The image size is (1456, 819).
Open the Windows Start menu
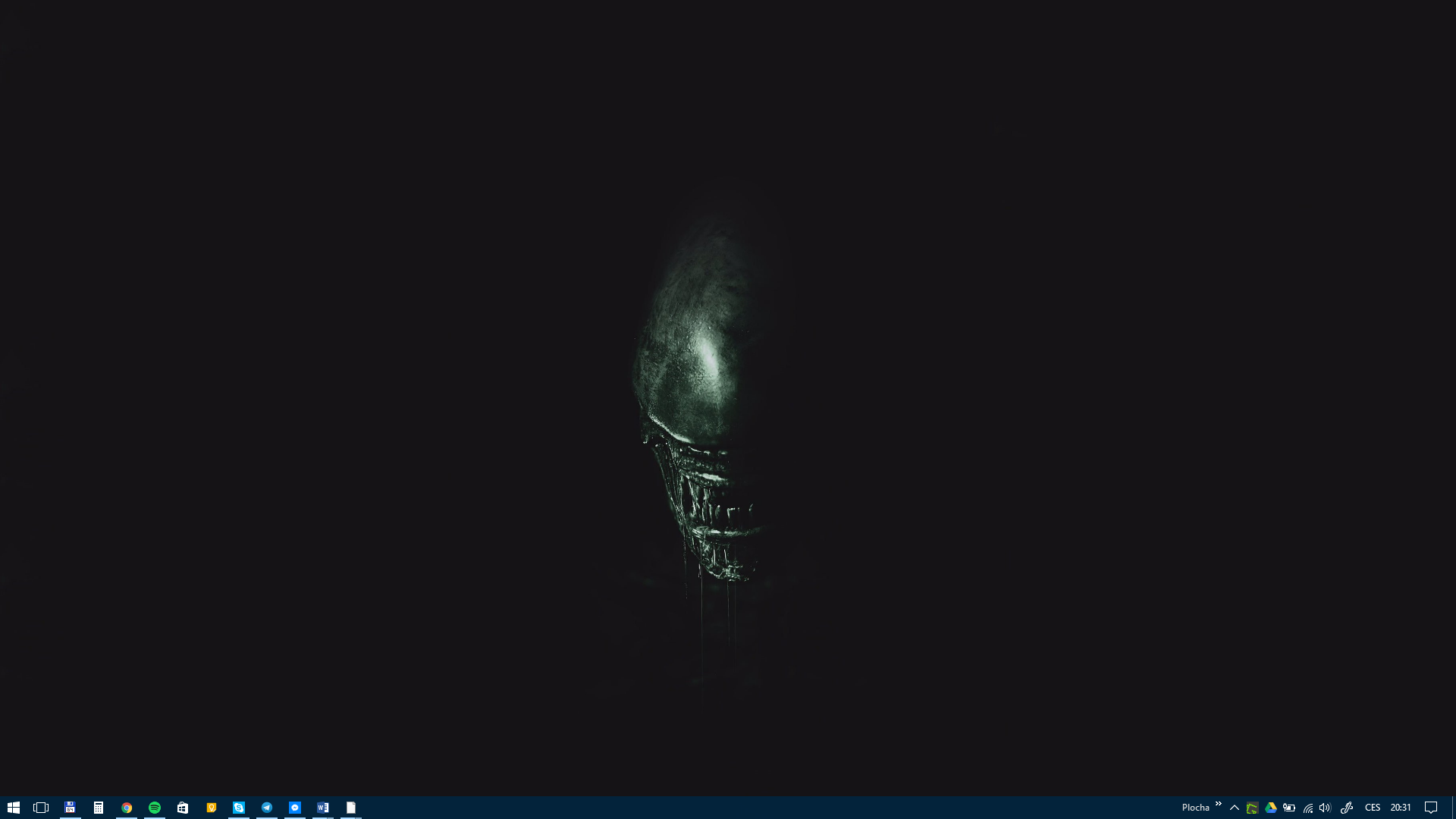tap(13, 808)
